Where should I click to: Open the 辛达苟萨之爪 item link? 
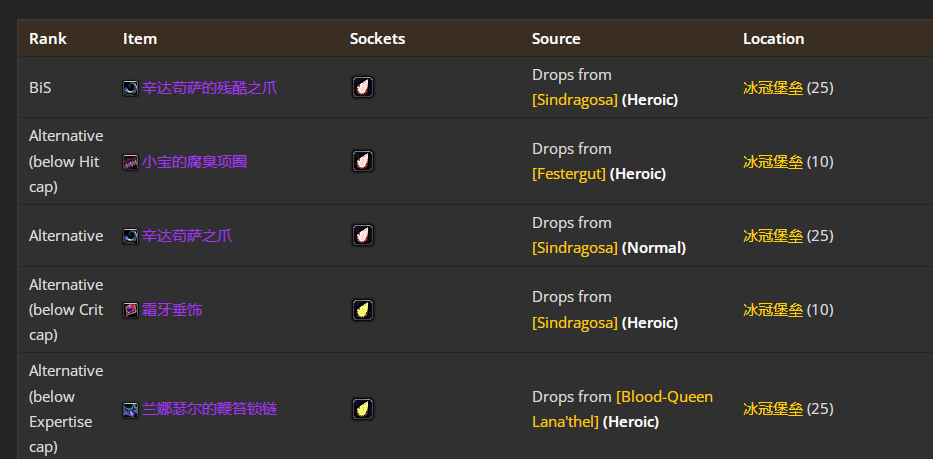[187, 236]
